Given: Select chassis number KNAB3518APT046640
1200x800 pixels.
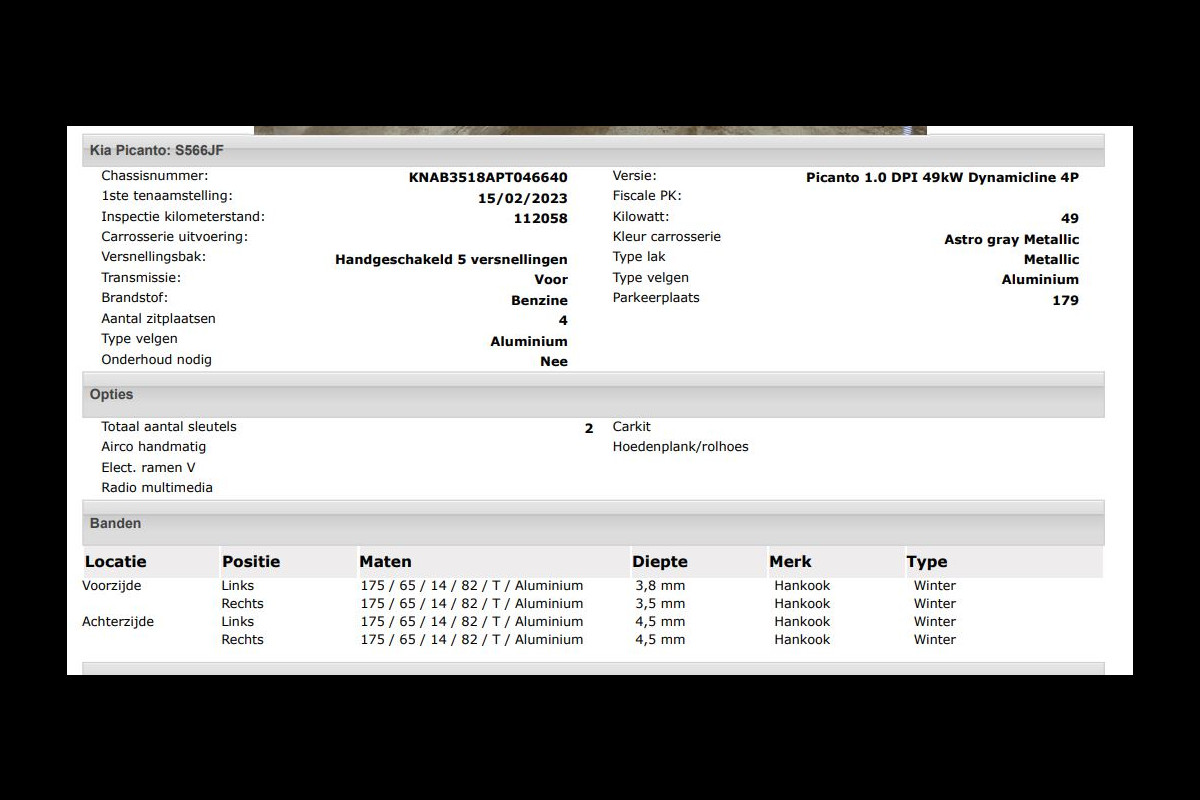Looking at the screenshot, I should coord(488,178).
